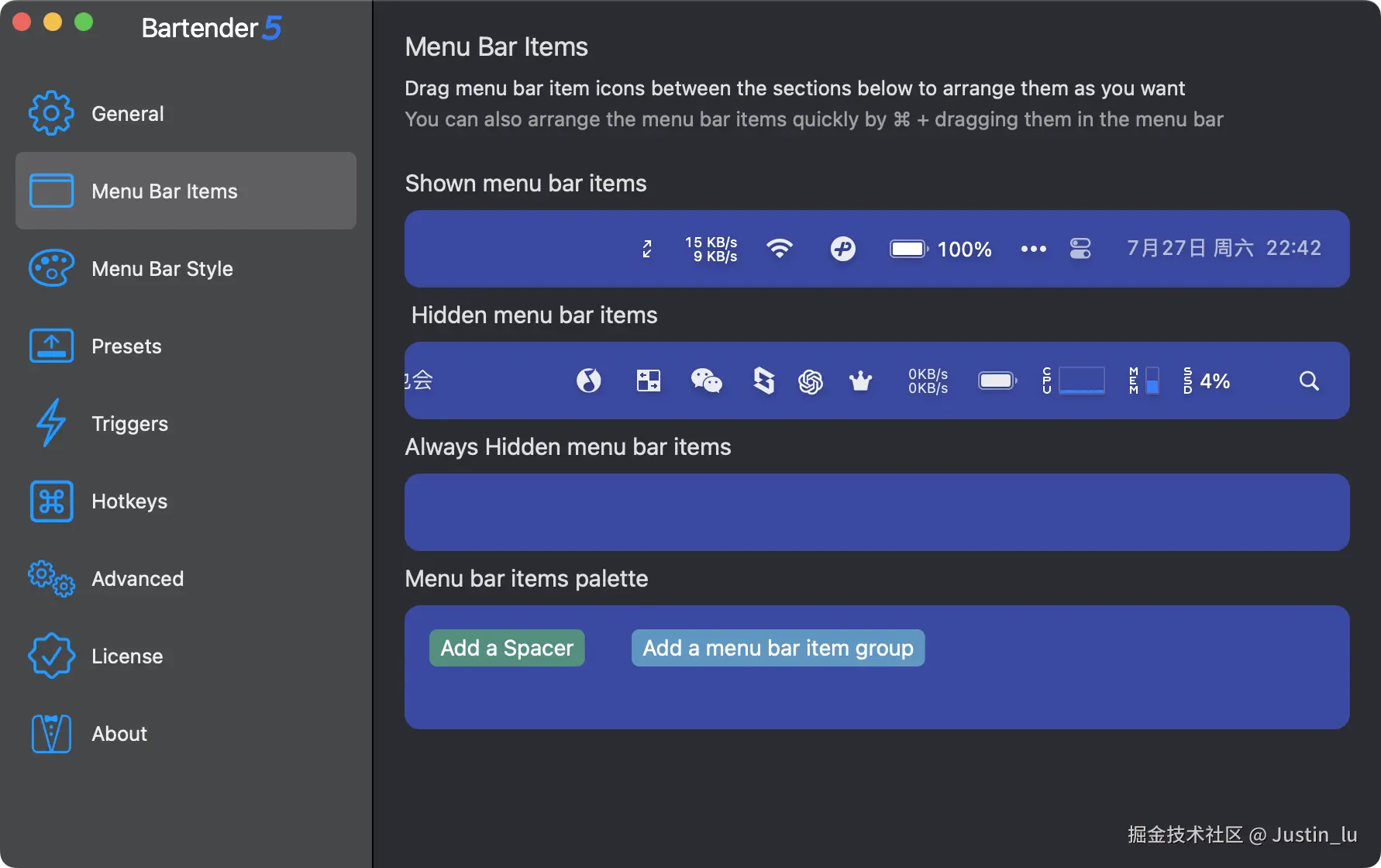Click the three-dots Bartender icon

(x=1033, y=249)
